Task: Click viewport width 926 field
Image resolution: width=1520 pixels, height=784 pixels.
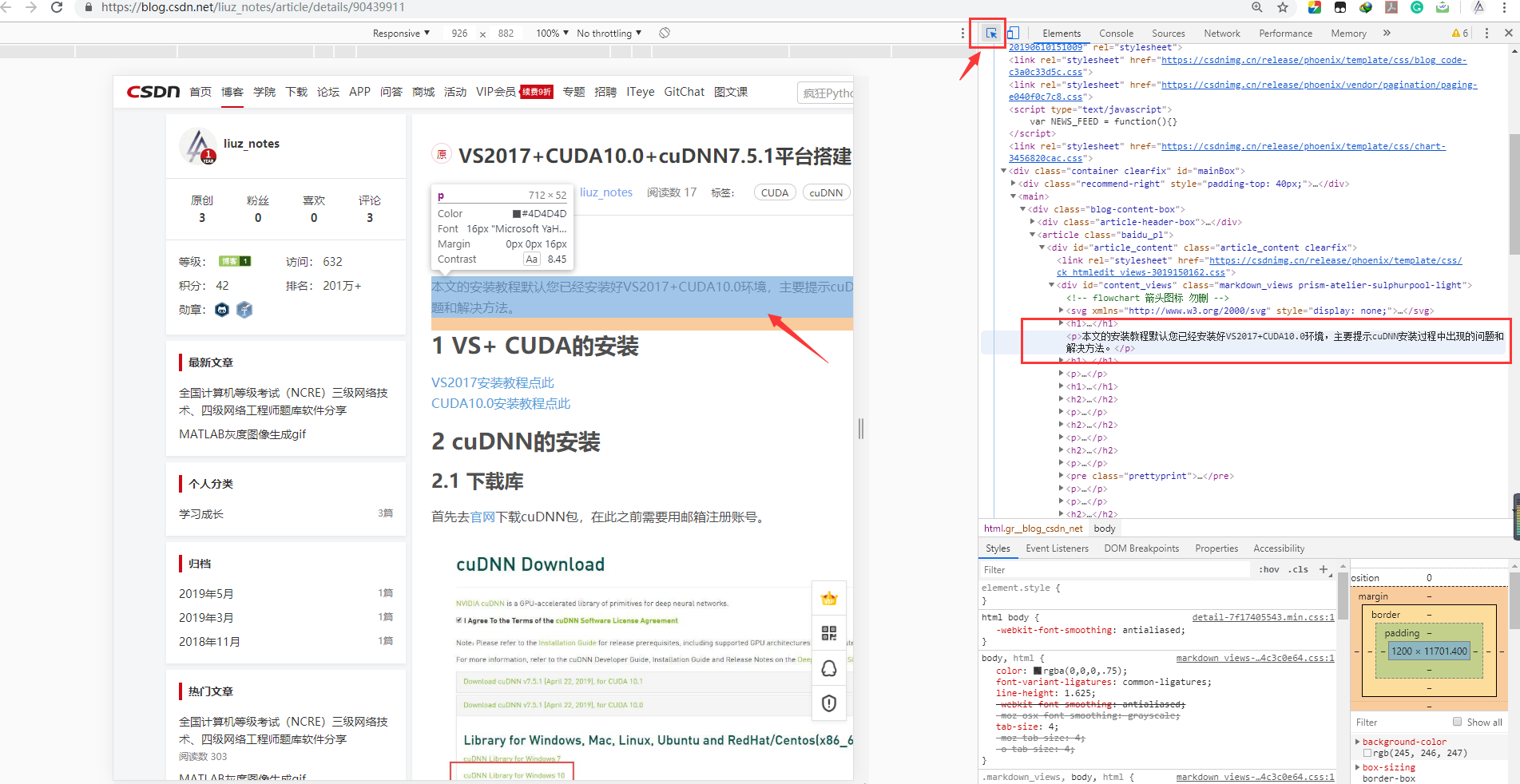Action: click(459, 34)
